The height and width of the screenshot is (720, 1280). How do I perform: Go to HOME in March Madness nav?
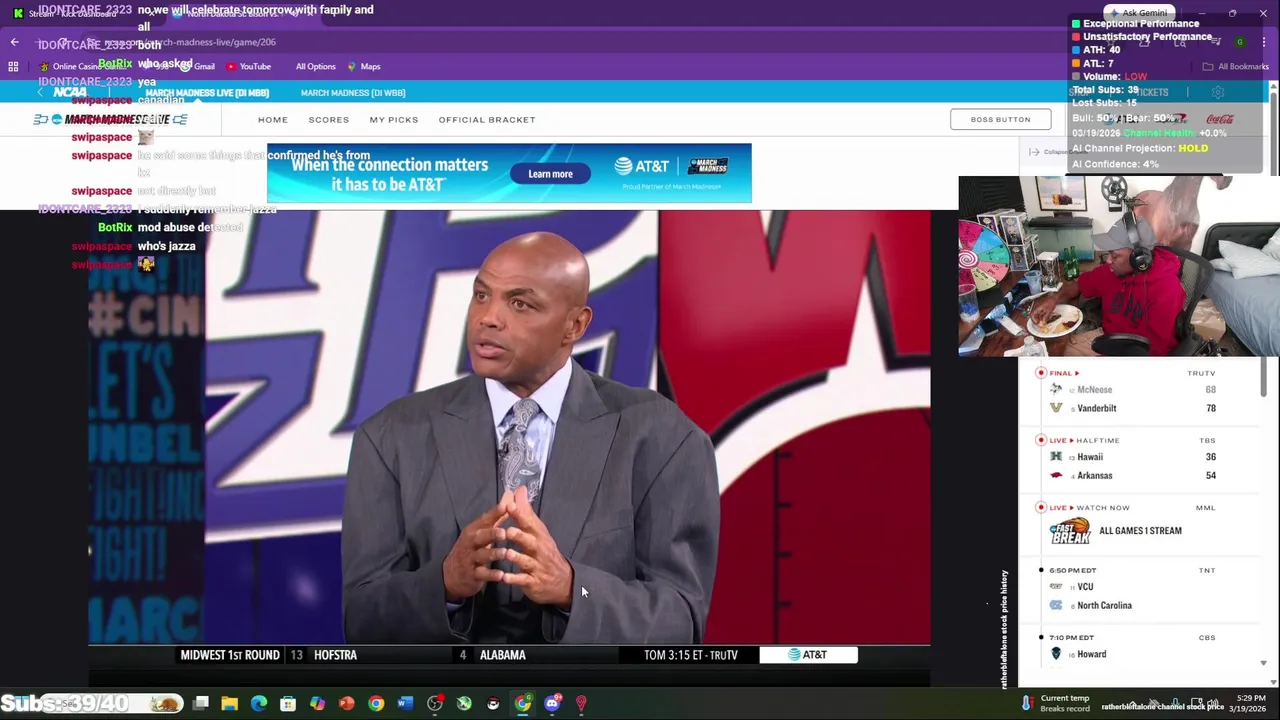[x=272, y=119]
